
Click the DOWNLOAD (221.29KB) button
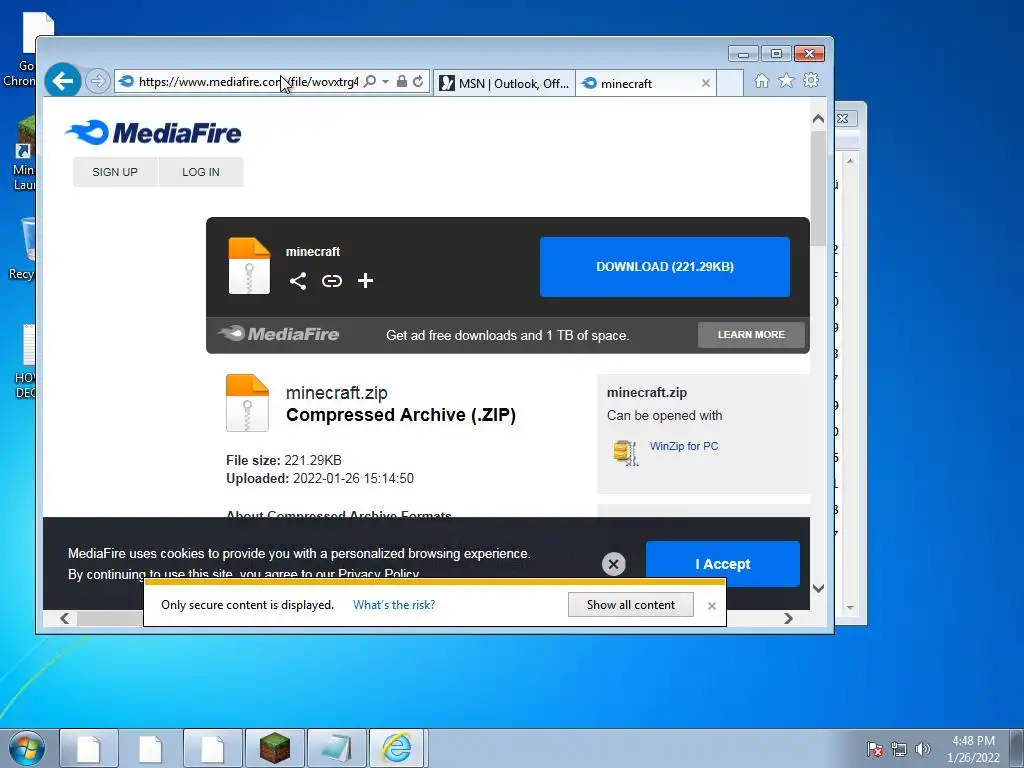pos(665,267)
